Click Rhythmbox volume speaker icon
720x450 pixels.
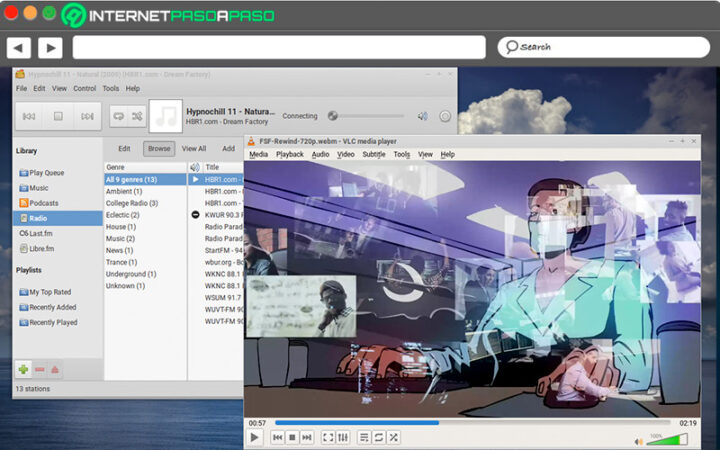coord(422,116)
